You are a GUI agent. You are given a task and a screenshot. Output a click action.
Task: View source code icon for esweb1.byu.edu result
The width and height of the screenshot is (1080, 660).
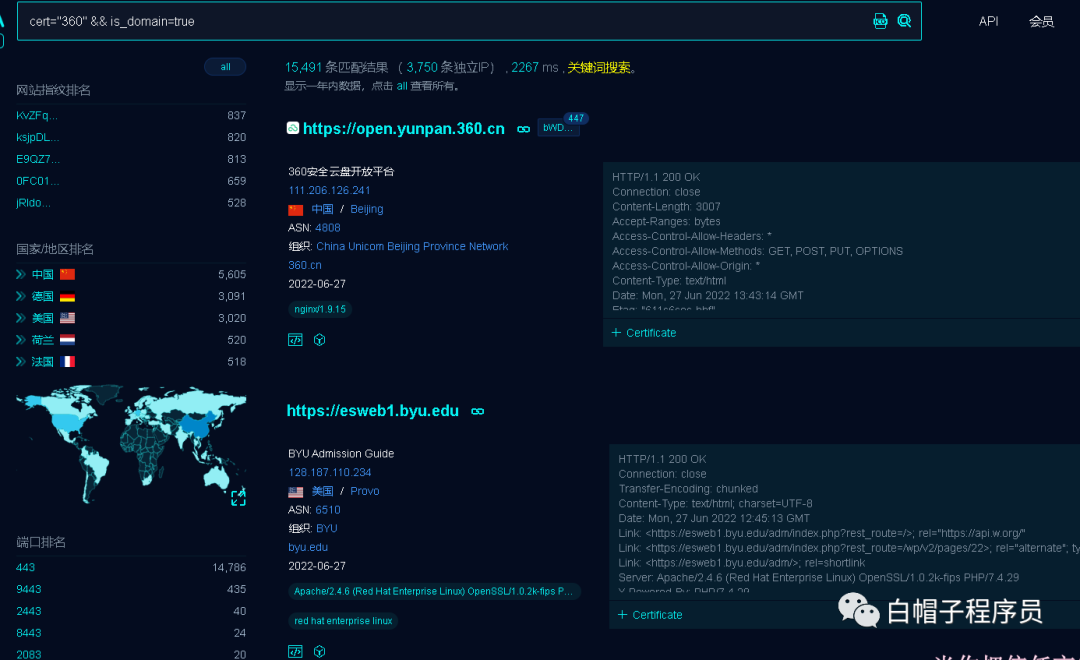295,651
